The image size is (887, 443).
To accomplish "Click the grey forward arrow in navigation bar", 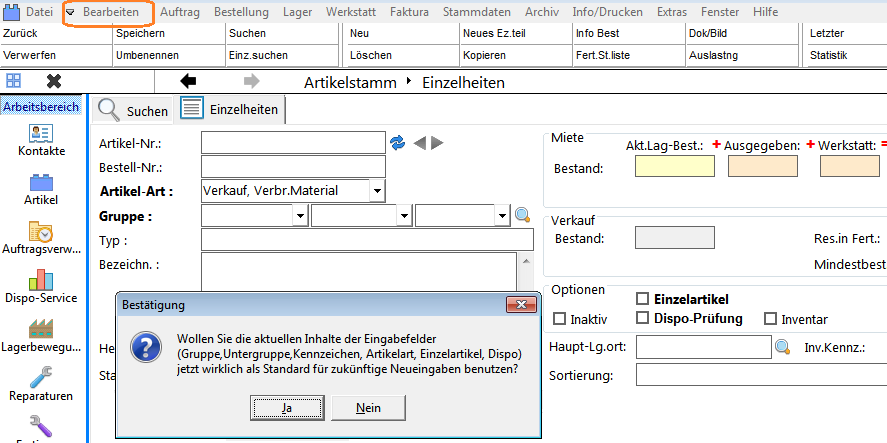I will 251,81.
